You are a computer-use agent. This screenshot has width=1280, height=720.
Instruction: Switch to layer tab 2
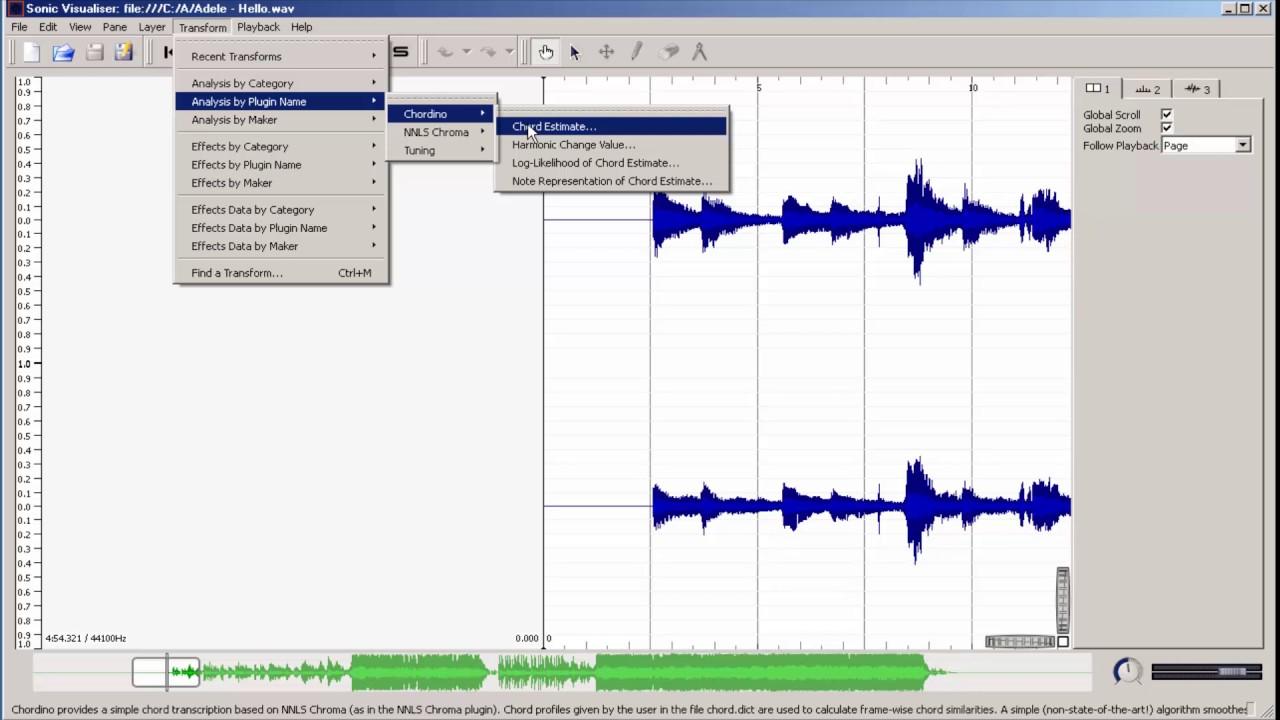[1148, 89]
